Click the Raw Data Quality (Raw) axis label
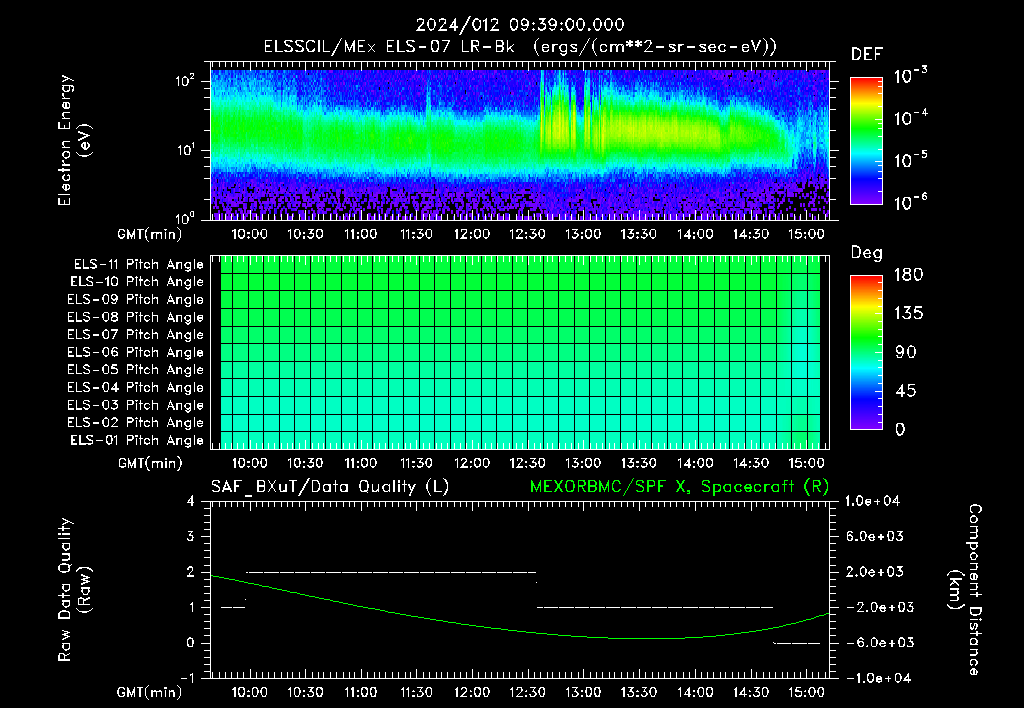 pyautogui.click(x=74, y=590)
